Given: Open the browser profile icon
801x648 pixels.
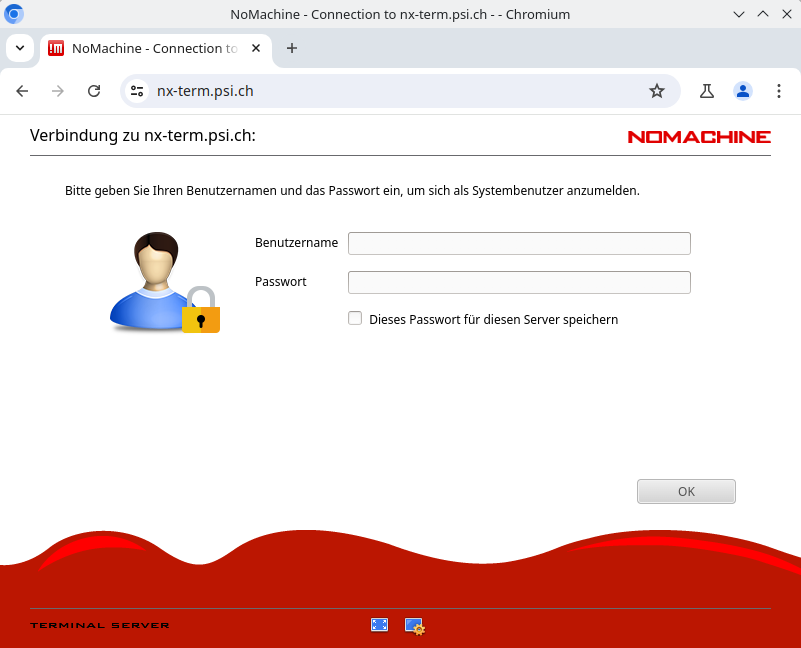Looking at the screenshot, I should [x=743, y=91].
